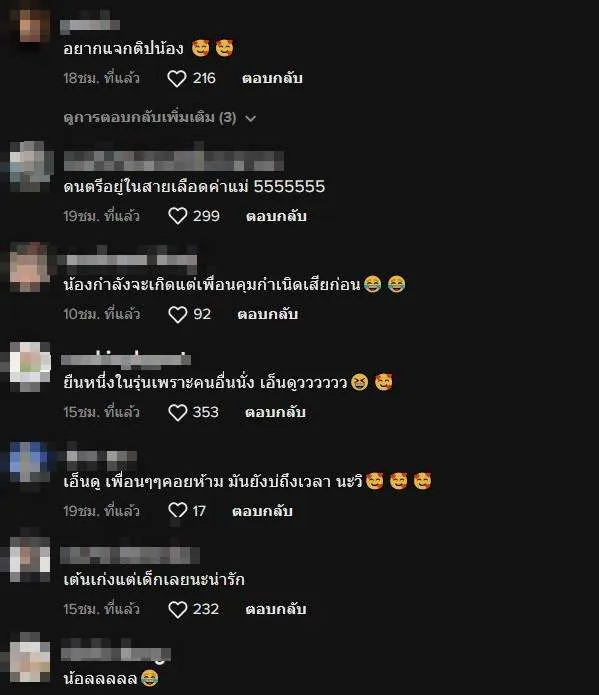Click ตอบกลับ under the 353-like comment
Viewport: 599px width, 695px height.
pyautogui.click(x=275, y=412)
